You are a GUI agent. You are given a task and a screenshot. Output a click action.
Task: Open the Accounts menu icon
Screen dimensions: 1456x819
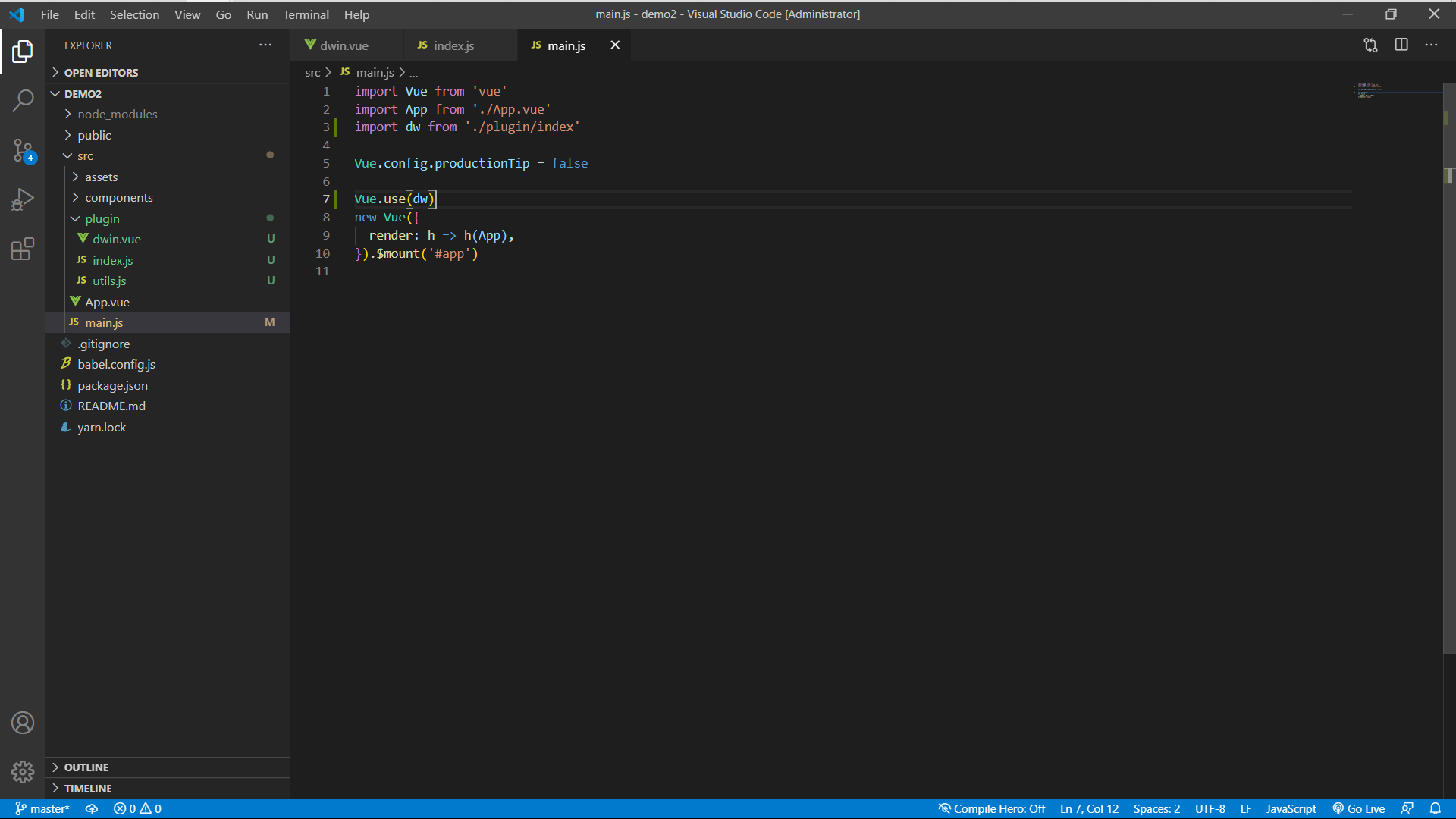pyautogui.click(x=23, y=723)
